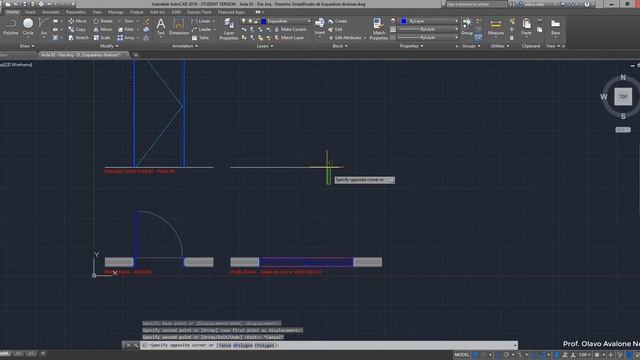
Task: Click the ViewCube W compass direction
Action: click(603, 97)
